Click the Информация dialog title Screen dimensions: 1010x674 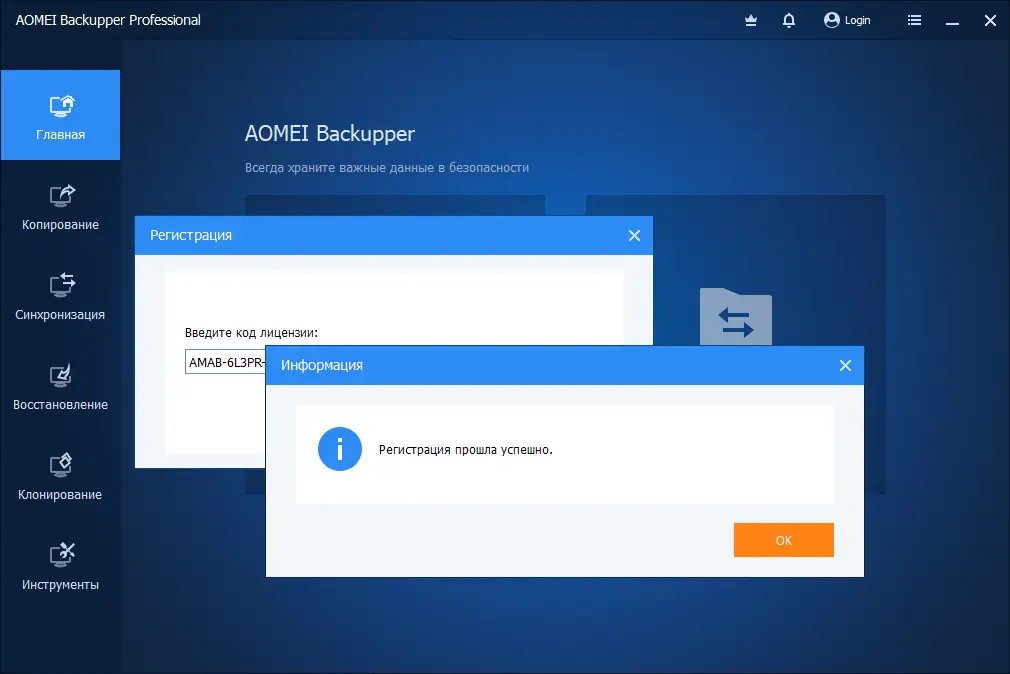pyautogui.click(x=321, y=365)
